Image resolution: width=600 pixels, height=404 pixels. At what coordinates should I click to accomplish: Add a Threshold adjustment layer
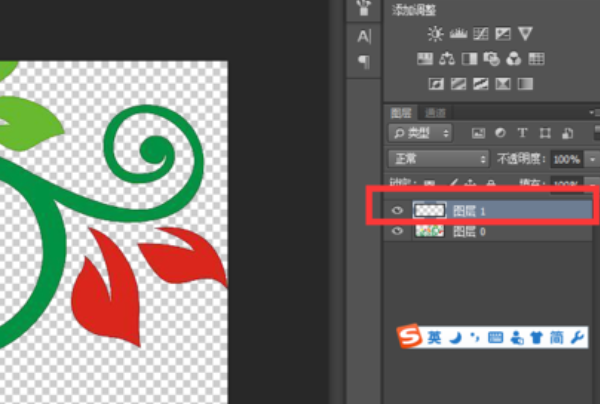click(481, 84)
